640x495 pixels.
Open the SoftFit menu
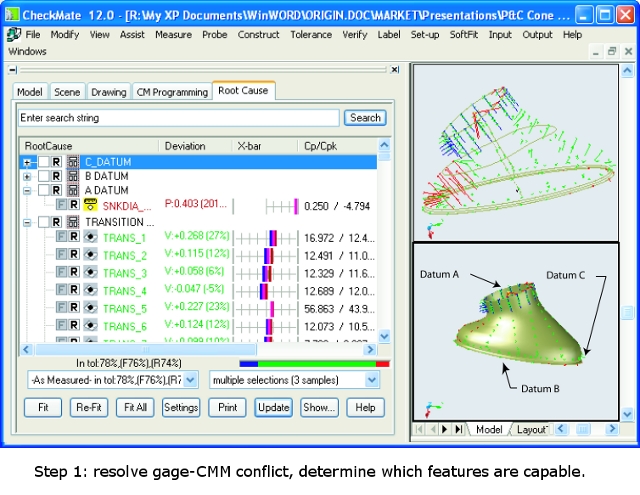click(464, 35)
